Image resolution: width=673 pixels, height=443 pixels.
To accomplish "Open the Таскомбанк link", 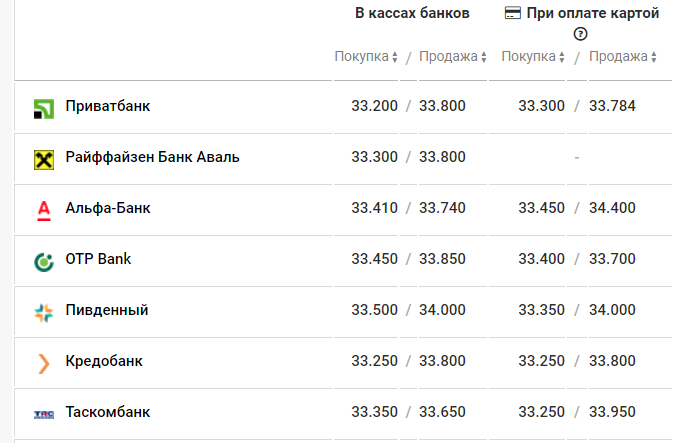I will (108, 412).
